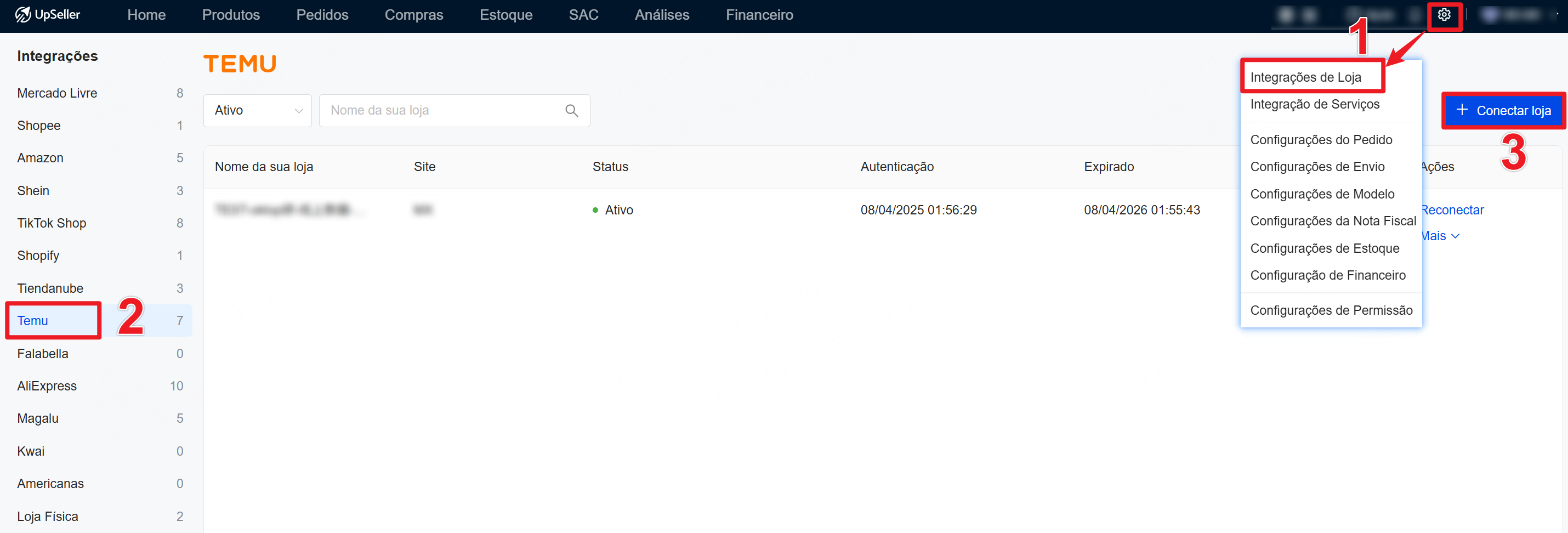Viewport: 1568px width, 533px height.
Task: Expand the Mais actions dropdown
Action: [1441, 236]
